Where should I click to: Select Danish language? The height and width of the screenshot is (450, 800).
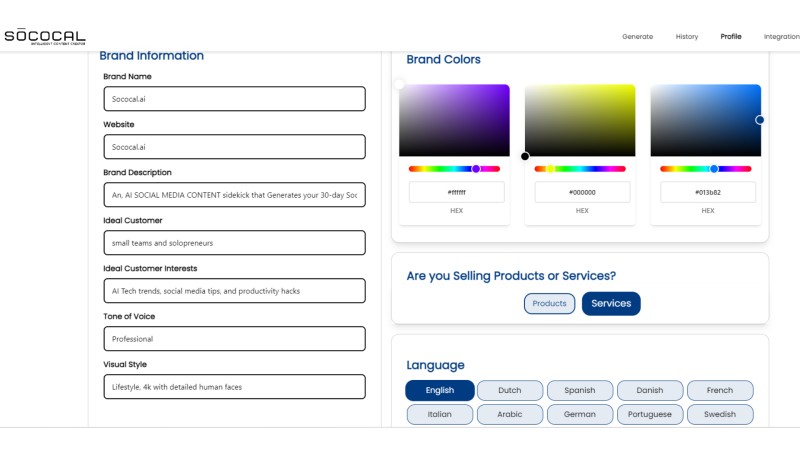(x=649, y=390)
